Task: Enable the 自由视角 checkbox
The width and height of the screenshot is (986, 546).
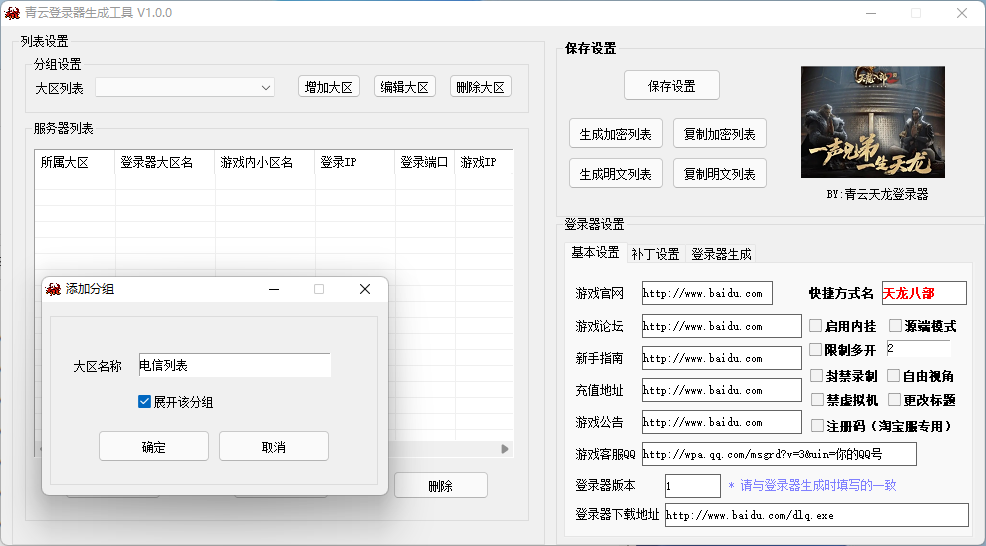Action: click(x=894, y=376)
